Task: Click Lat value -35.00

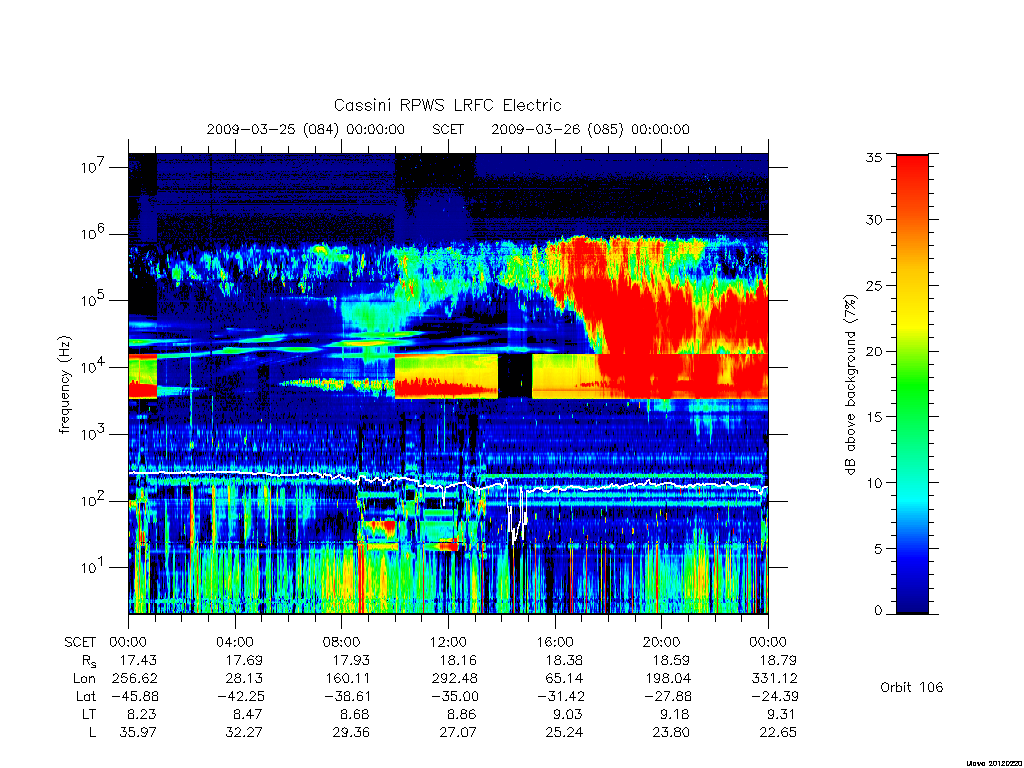Action: [455, 697]
